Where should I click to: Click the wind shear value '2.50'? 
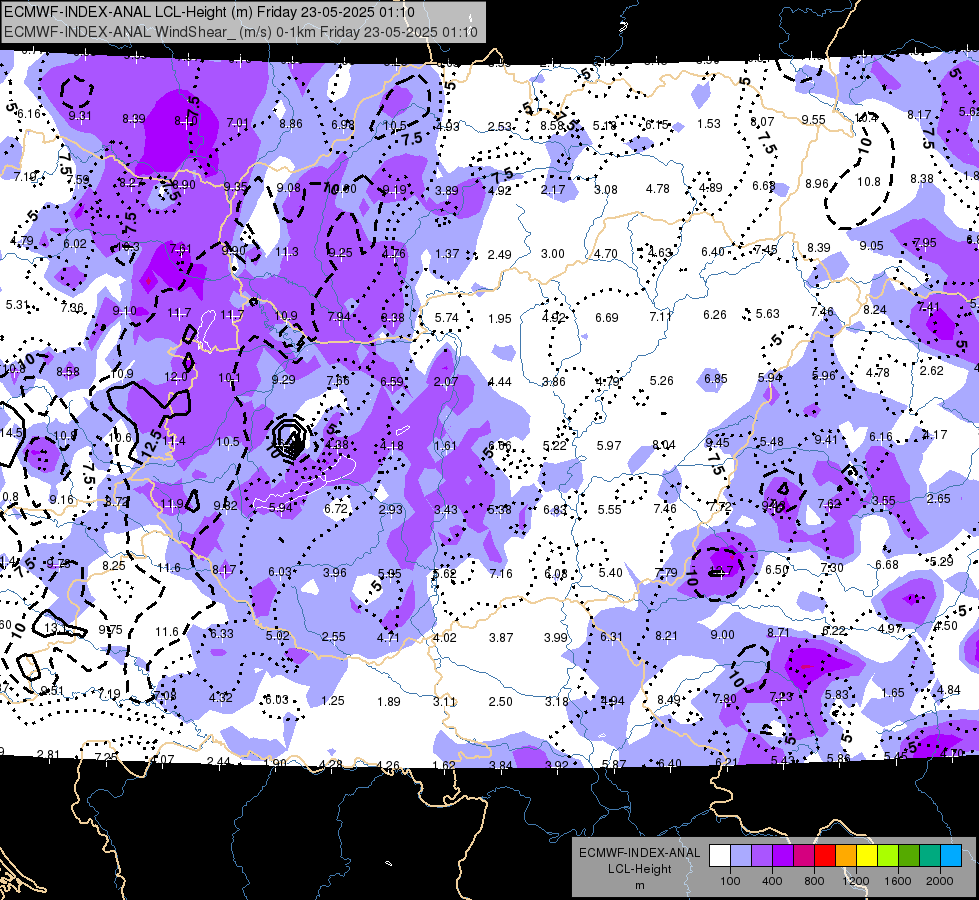click(500, 702)
